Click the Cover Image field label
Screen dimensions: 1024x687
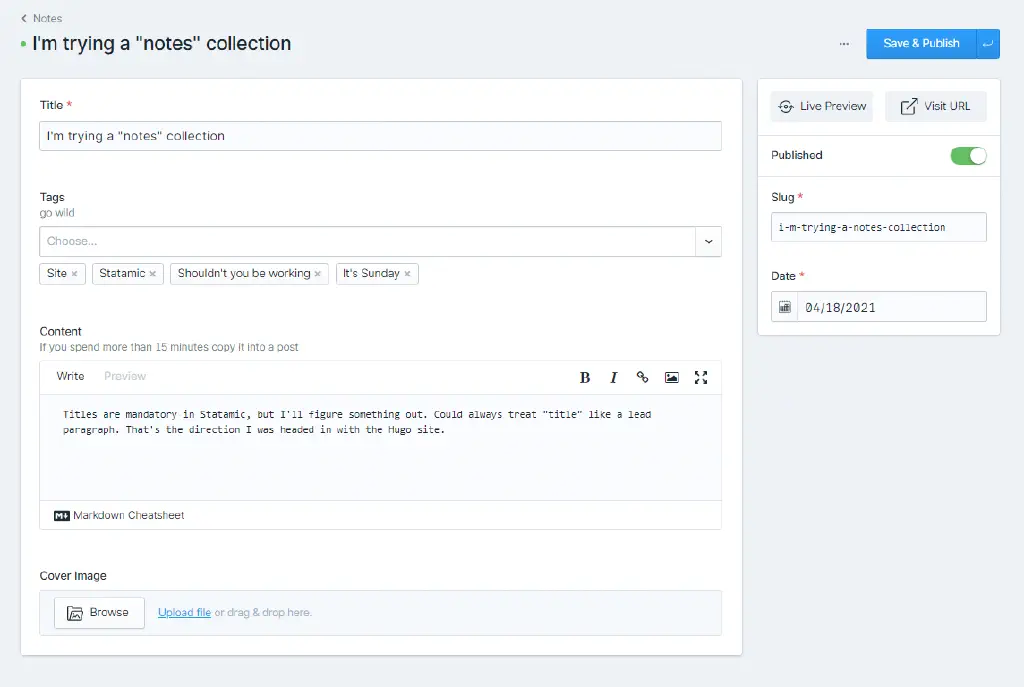coord(73,576)
